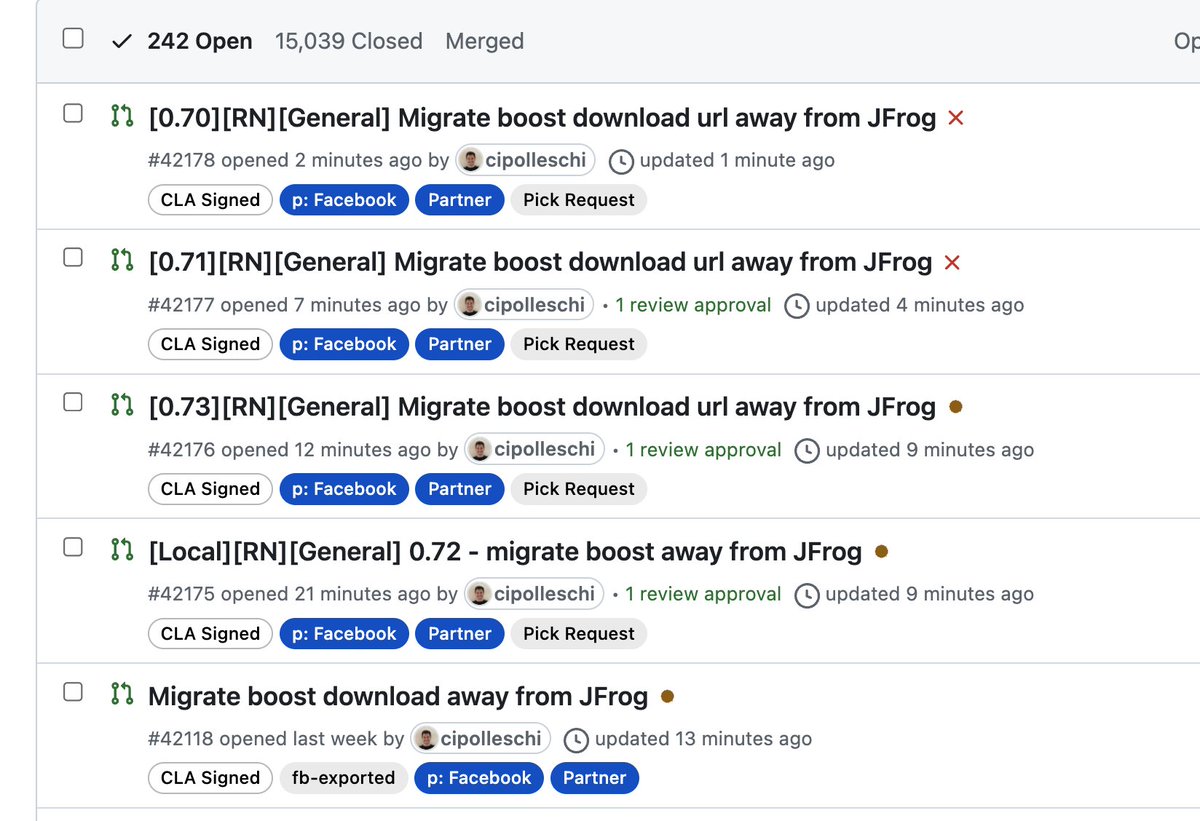The image size is (1200, 821).
Task: Click cipolleschi avatar on PR #42178
Action: pyautogui.click(x=472, y=160)
